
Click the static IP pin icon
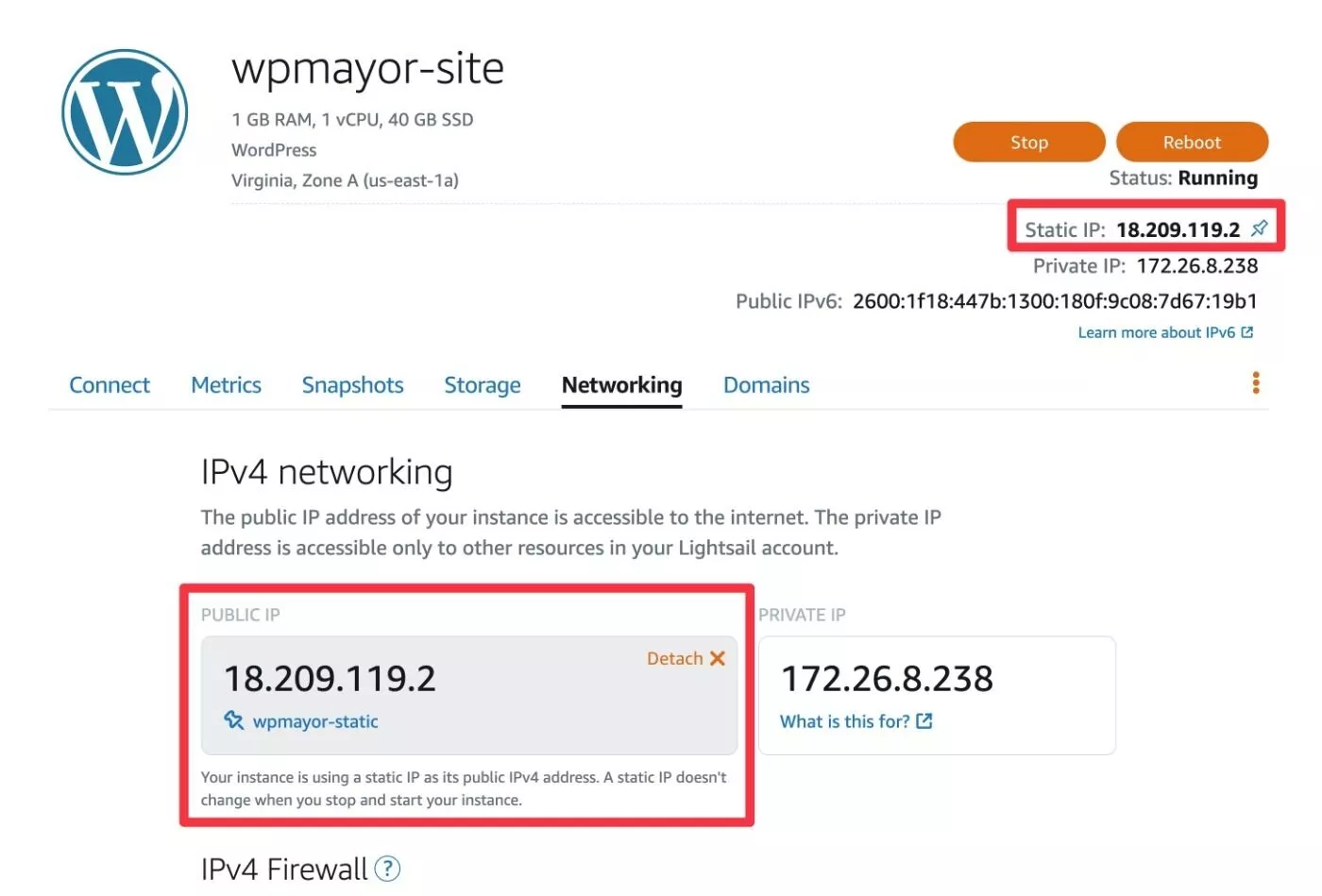[x=1260, y=228]
